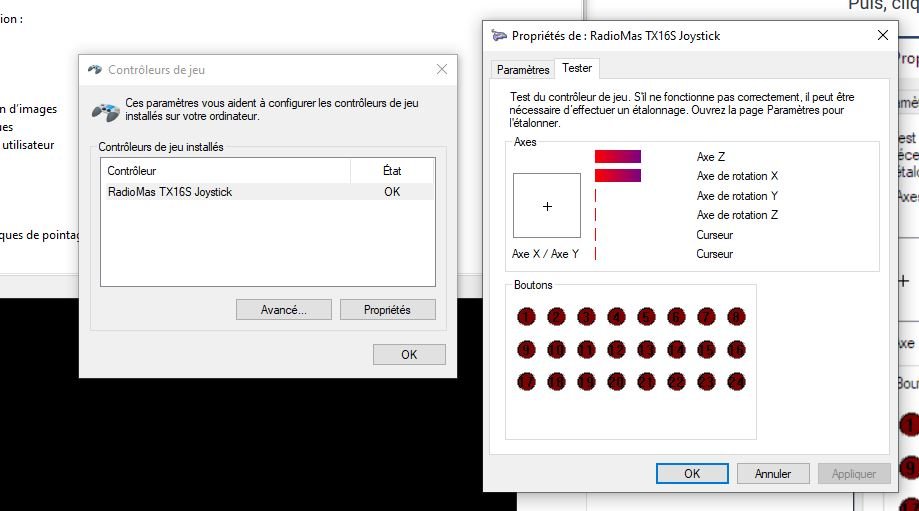Image resolution: width=919 pixels, height=511 pixels.
Task: Click the Contrôleur column header
Action: 225,171
